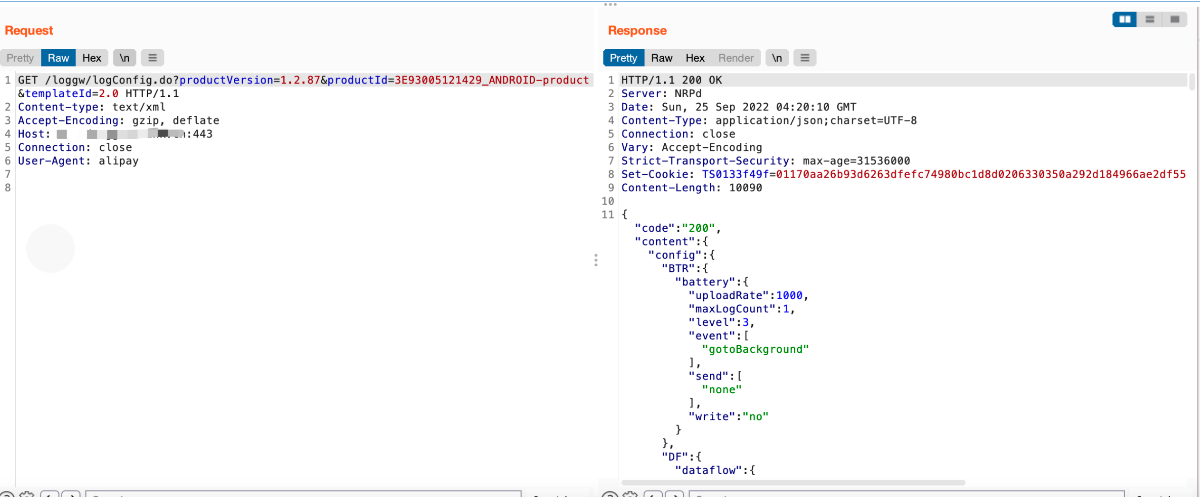Image resolution: width=1200 pixels, height=497 pixels.
Task: Open Render tab in Response panel
Action: 737,58
